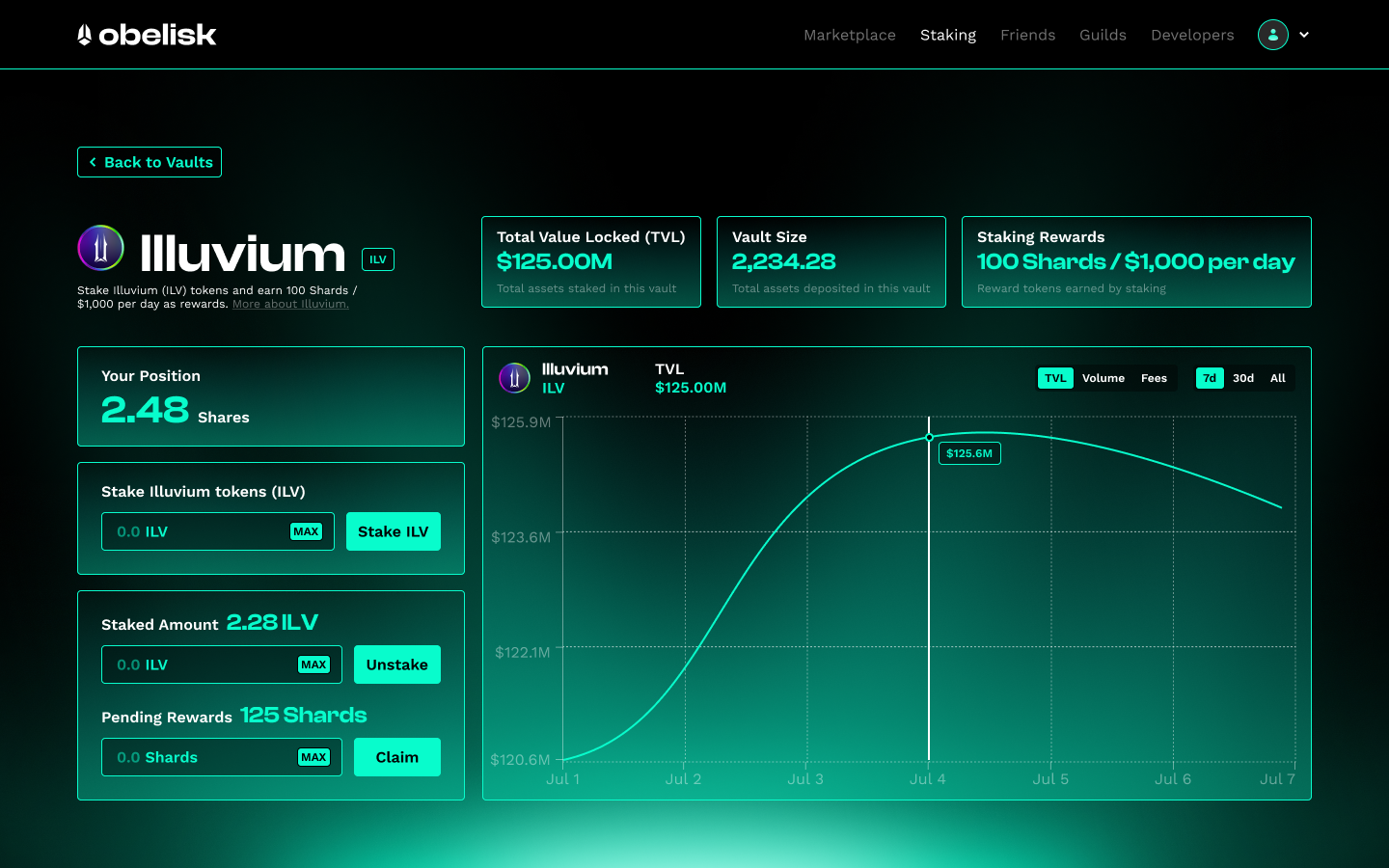Click the $123.6M y-axis label

[521, 537]
